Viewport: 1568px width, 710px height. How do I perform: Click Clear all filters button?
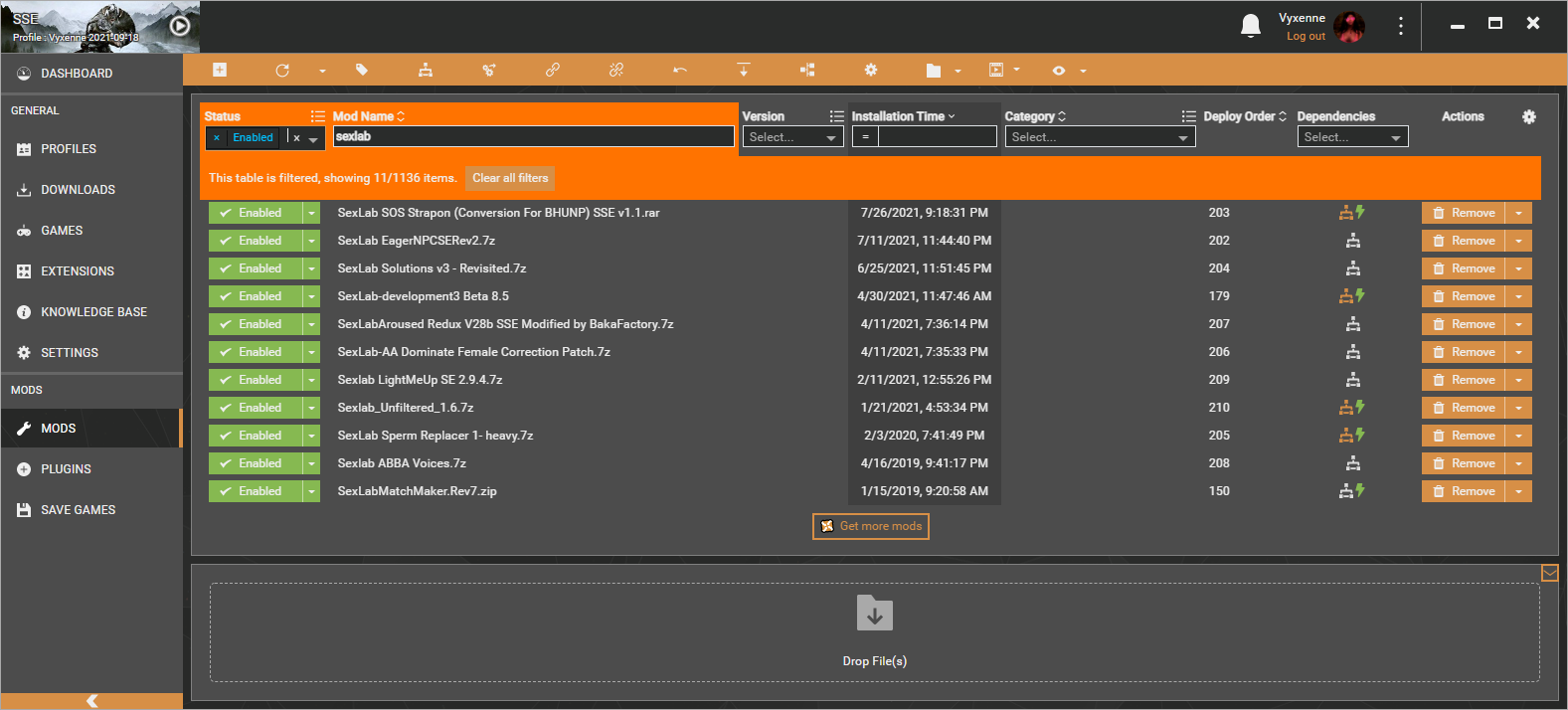[510, 178]
